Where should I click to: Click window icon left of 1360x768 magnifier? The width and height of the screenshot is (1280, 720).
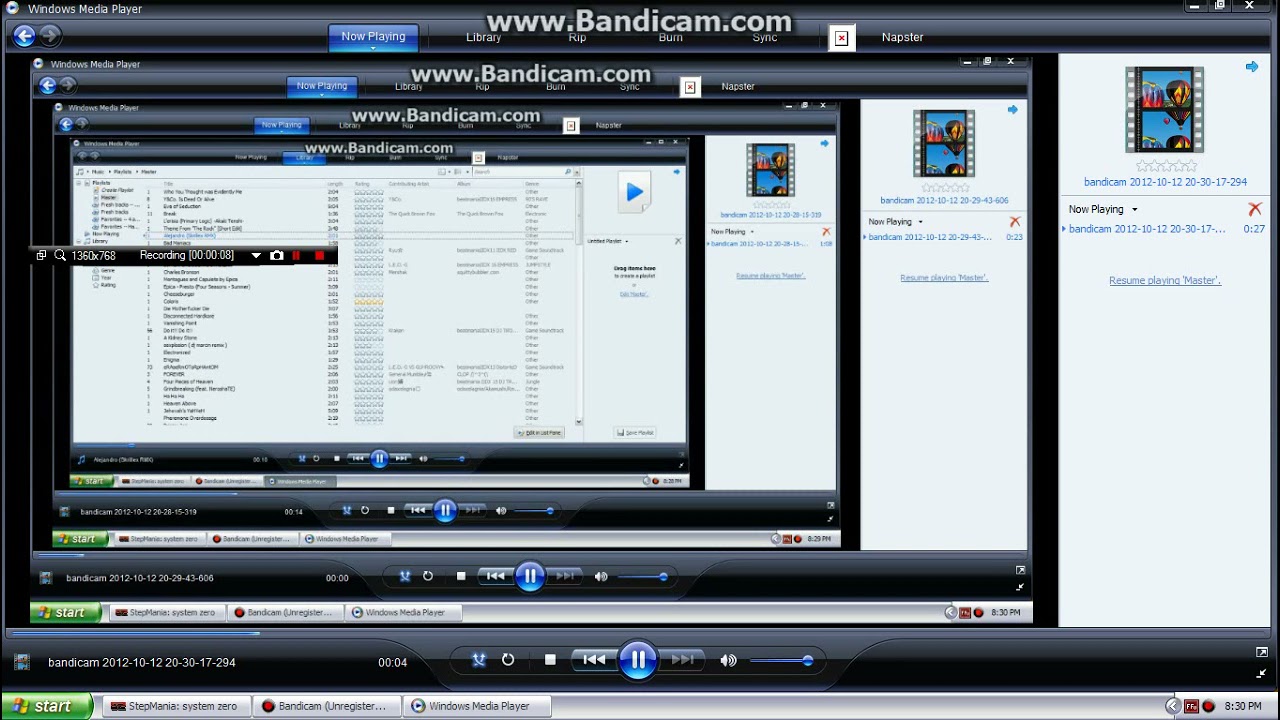click(x=41, y=256)
